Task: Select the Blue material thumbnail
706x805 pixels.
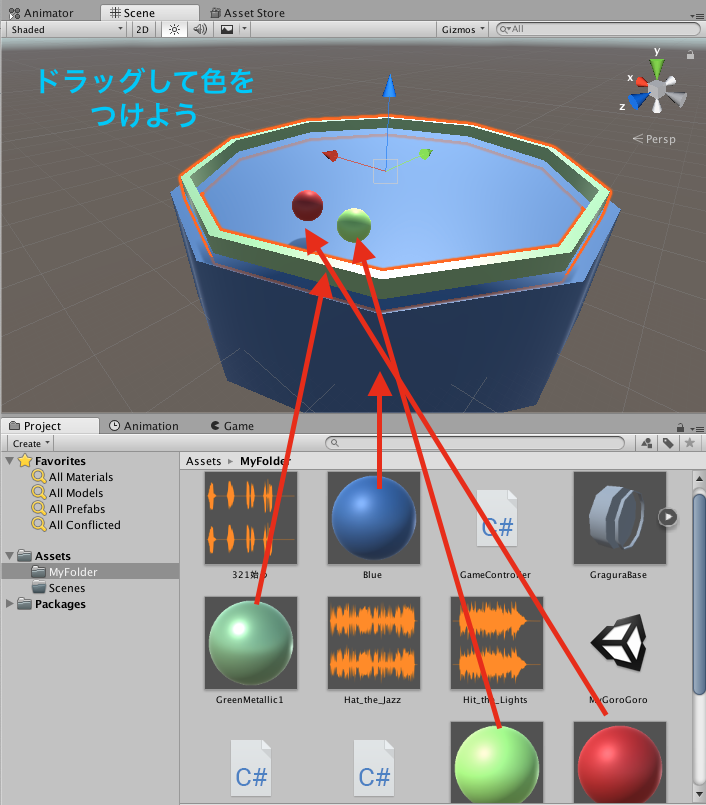Action: (373, 517)
